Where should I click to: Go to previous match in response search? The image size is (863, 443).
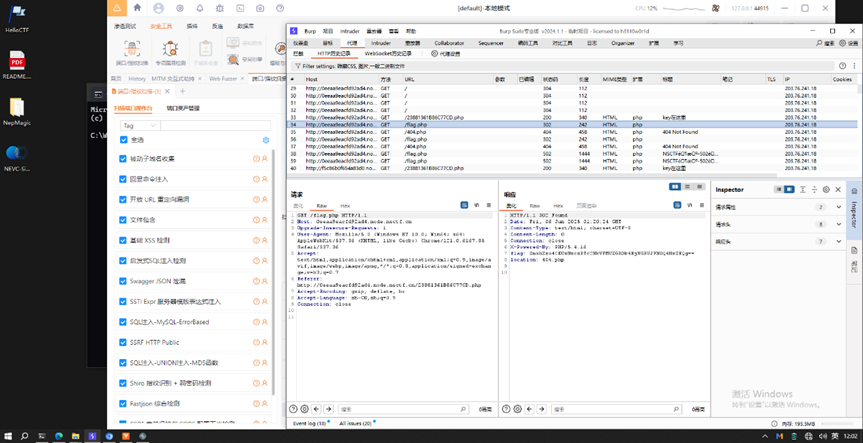click(x=529, y=409)
